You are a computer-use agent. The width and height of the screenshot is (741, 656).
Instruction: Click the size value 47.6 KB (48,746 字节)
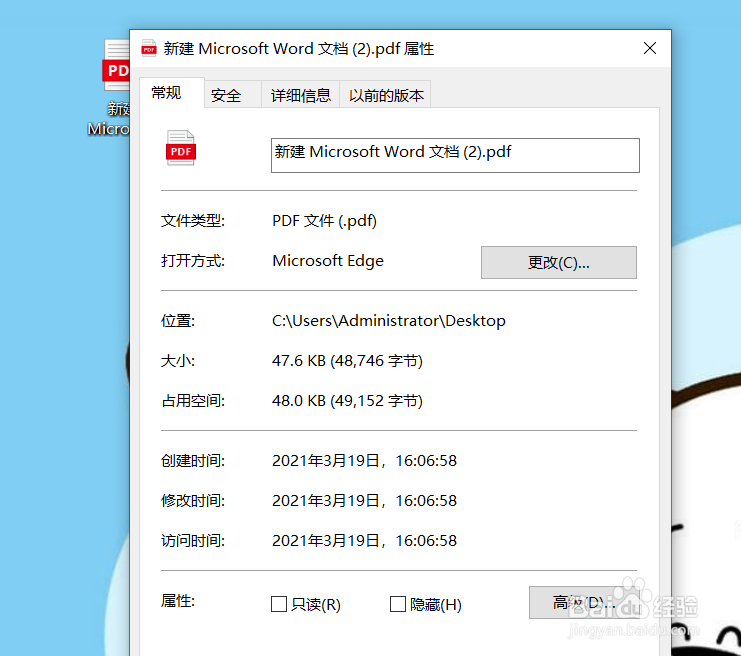(x=347, y=361)
